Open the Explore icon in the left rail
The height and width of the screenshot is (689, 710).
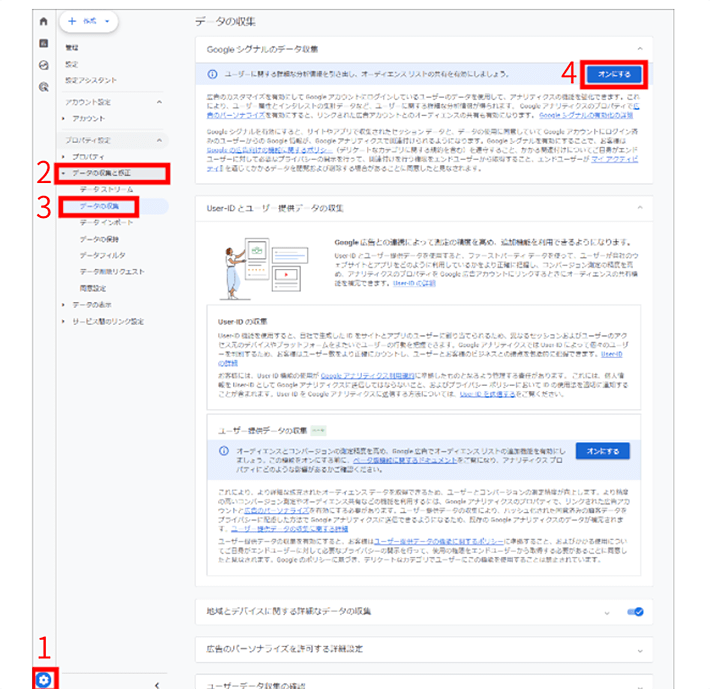(43, 65)
